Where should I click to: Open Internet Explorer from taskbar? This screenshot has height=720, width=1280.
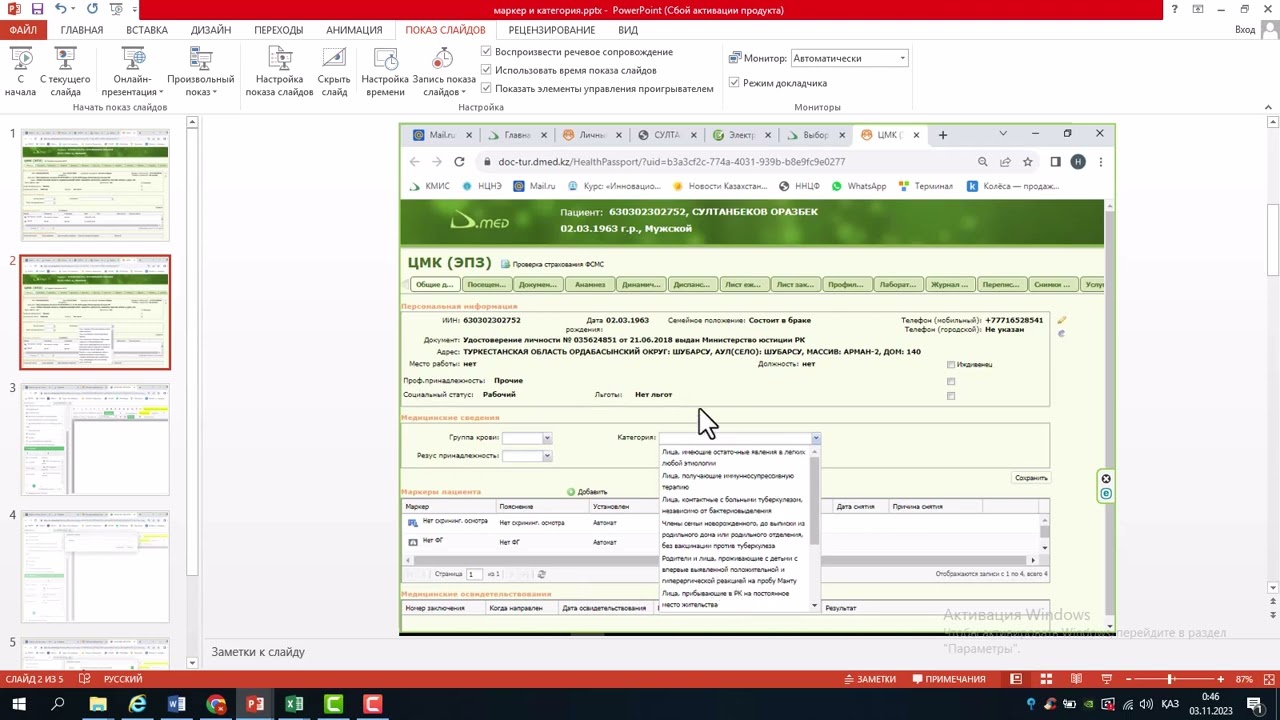click(x=137, y=705)
